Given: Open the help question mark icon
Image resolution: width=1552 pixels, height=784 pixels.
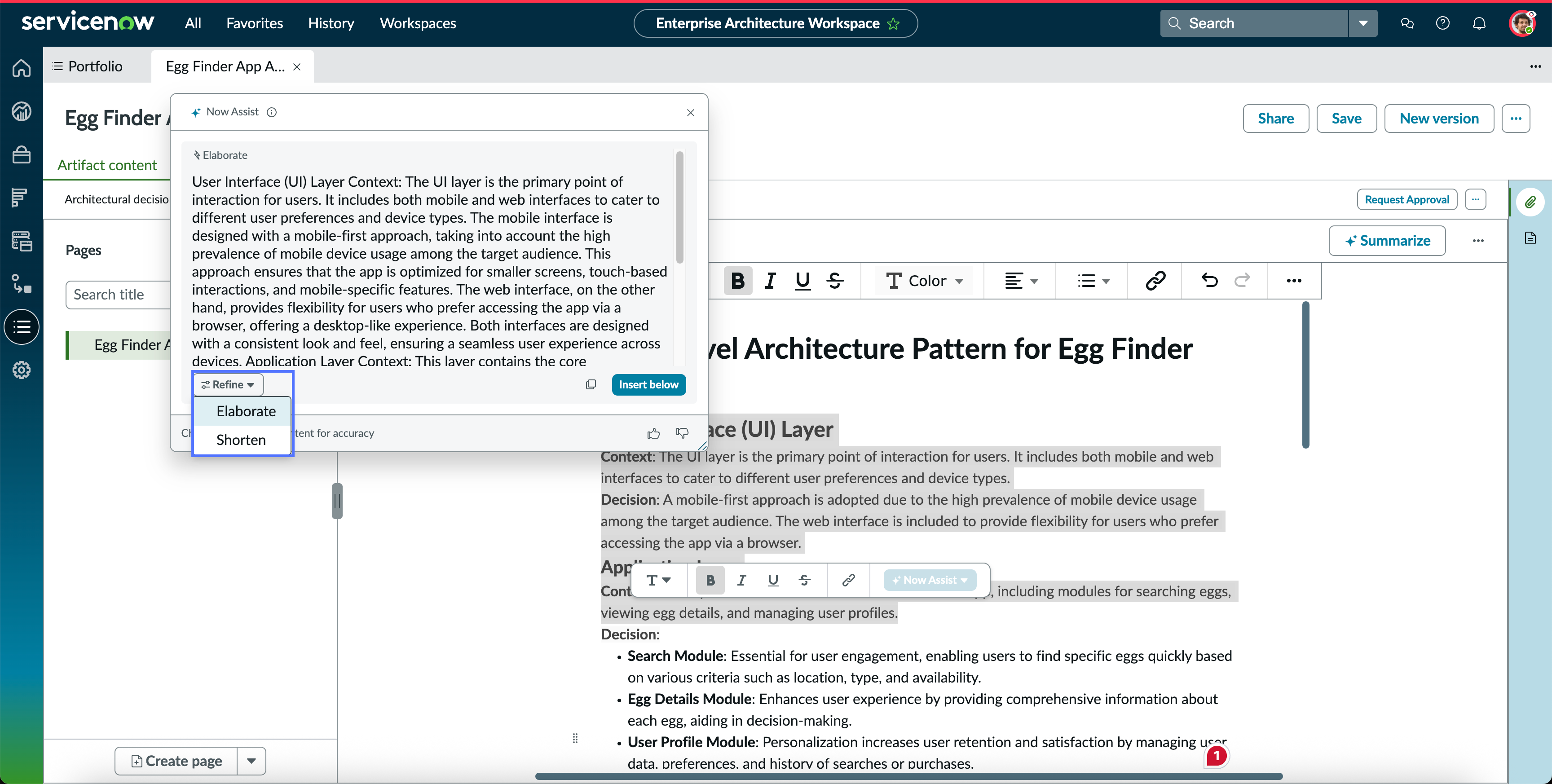Looking at the screenshot, I should pyautogui.click(x=1442, y=23).
